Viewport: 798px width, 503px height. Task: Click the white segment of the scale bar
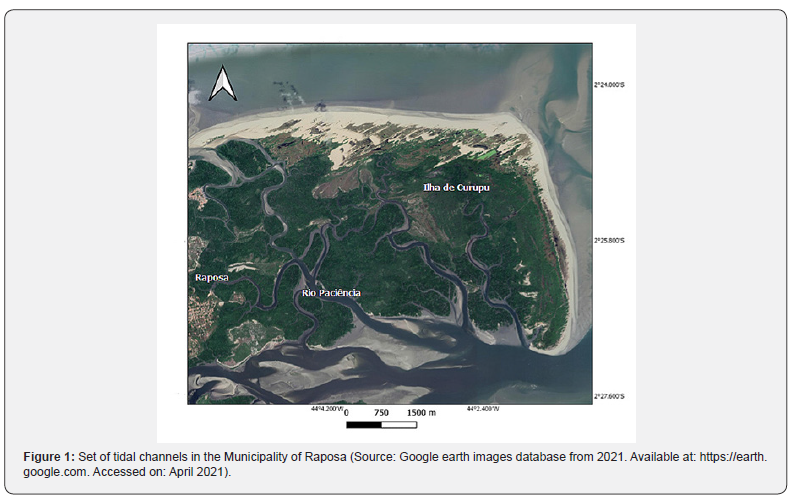click(400, 425)
